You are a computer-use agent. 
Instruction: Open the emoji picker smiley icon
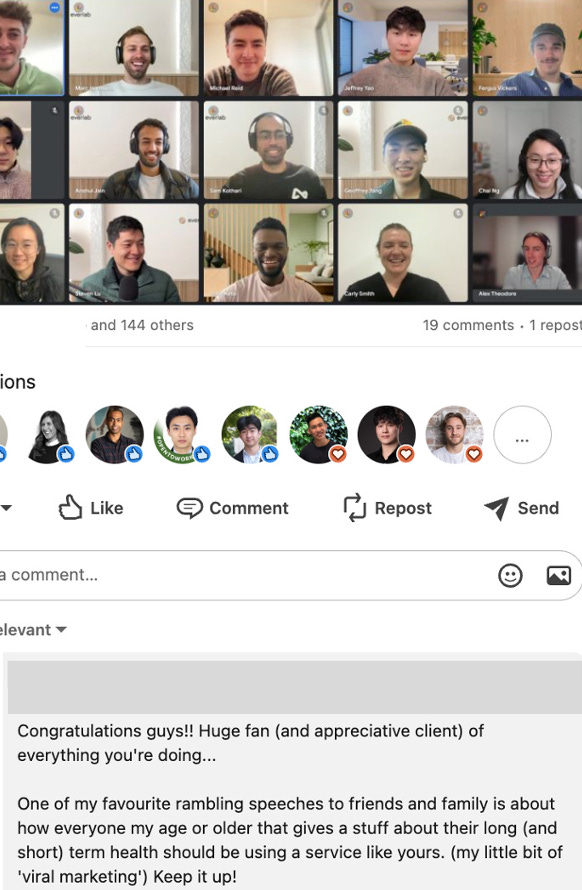pyautogui.click(x=510, y=576)
